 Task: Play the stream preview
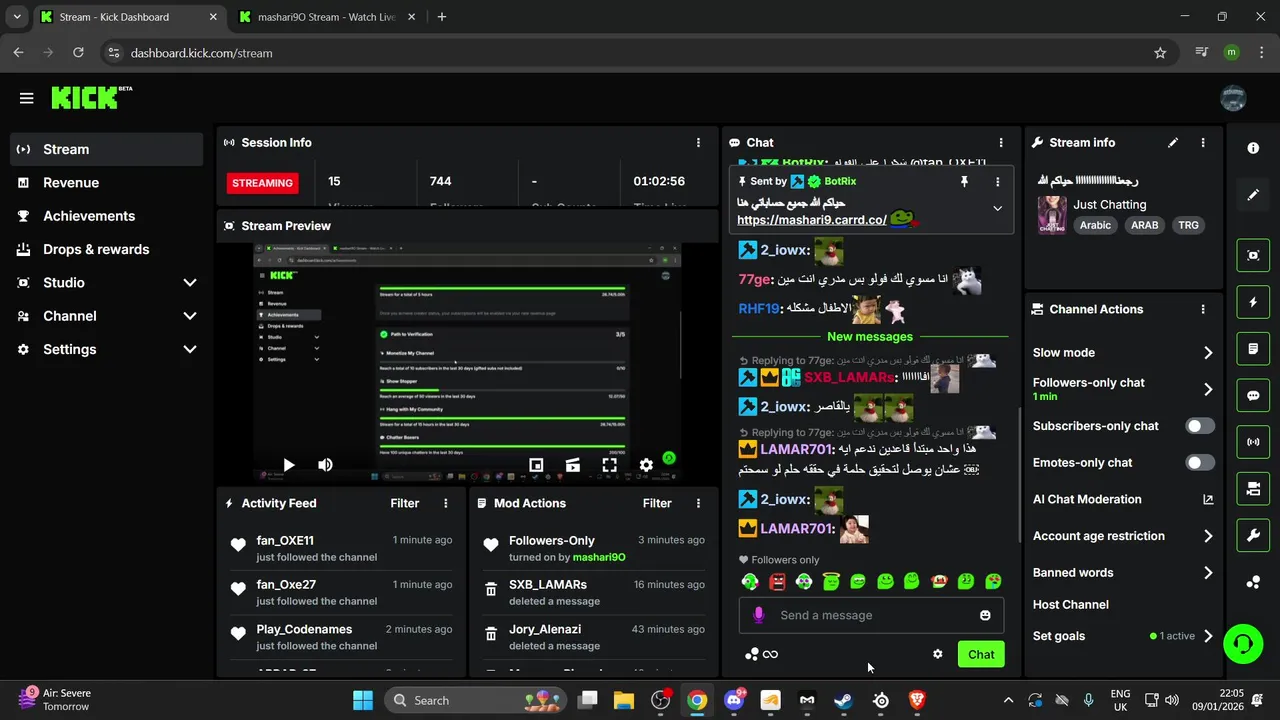tap(288, 465)
